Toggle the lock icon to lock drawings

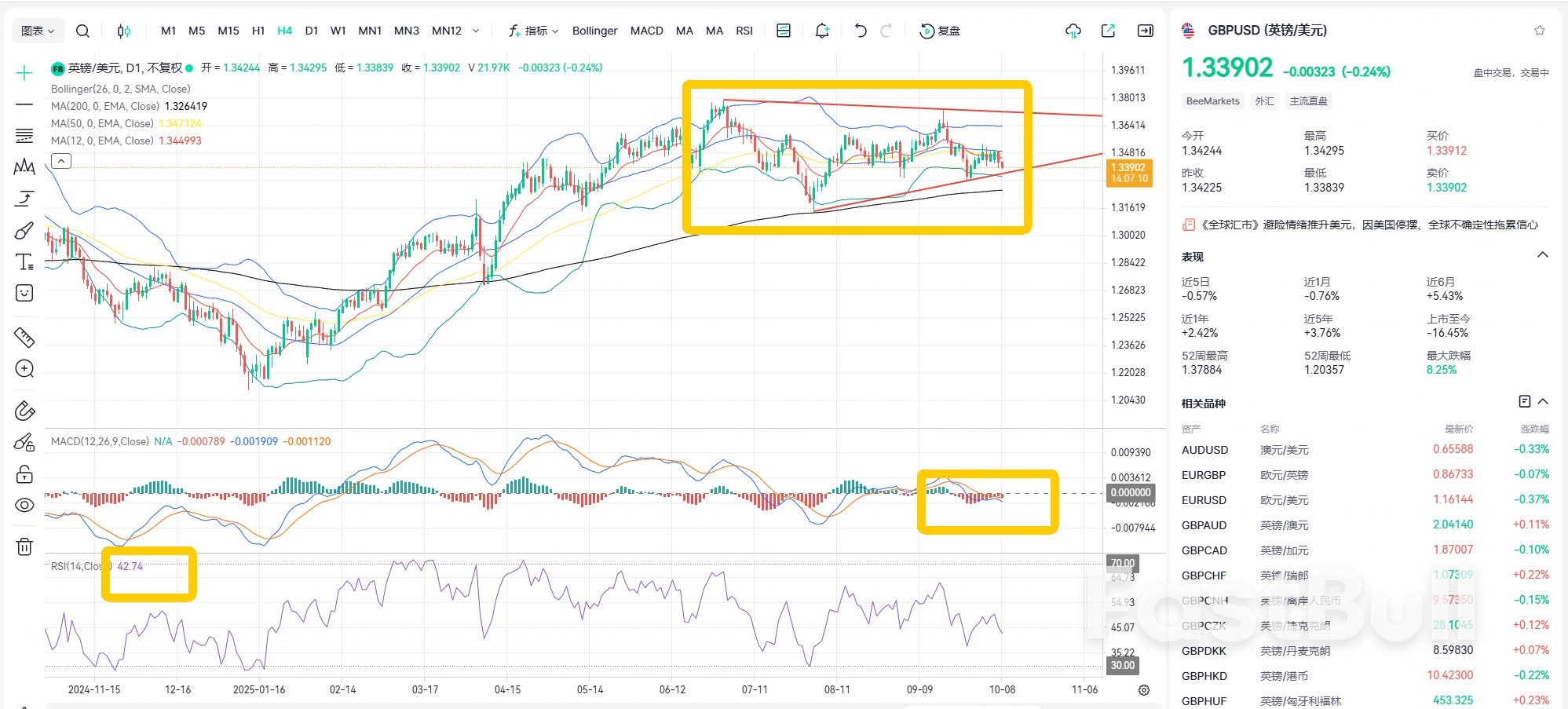coord(24,474)
